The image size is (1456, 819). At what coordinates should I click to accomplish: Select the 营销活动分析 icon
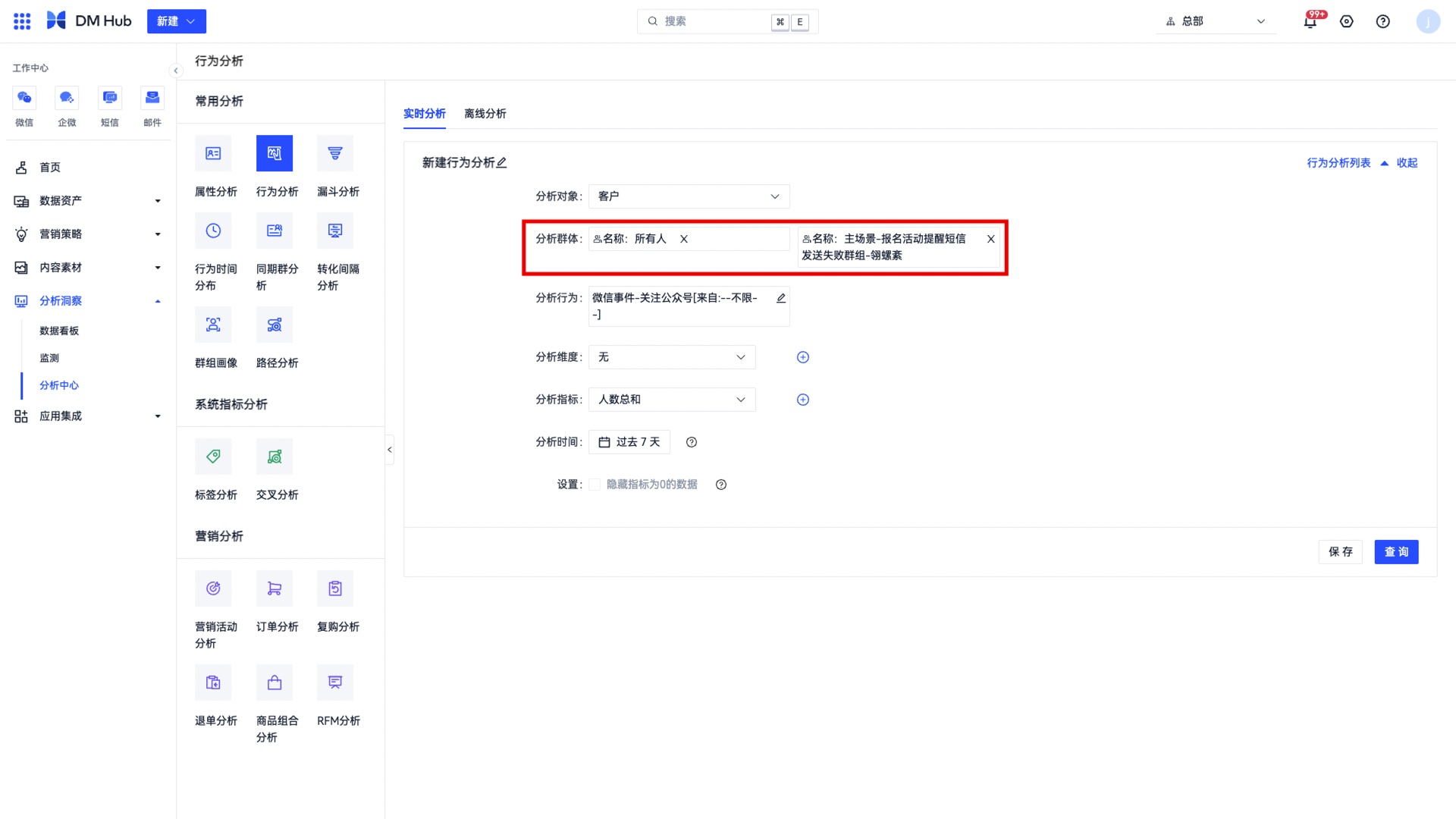(x=213, y=588)
